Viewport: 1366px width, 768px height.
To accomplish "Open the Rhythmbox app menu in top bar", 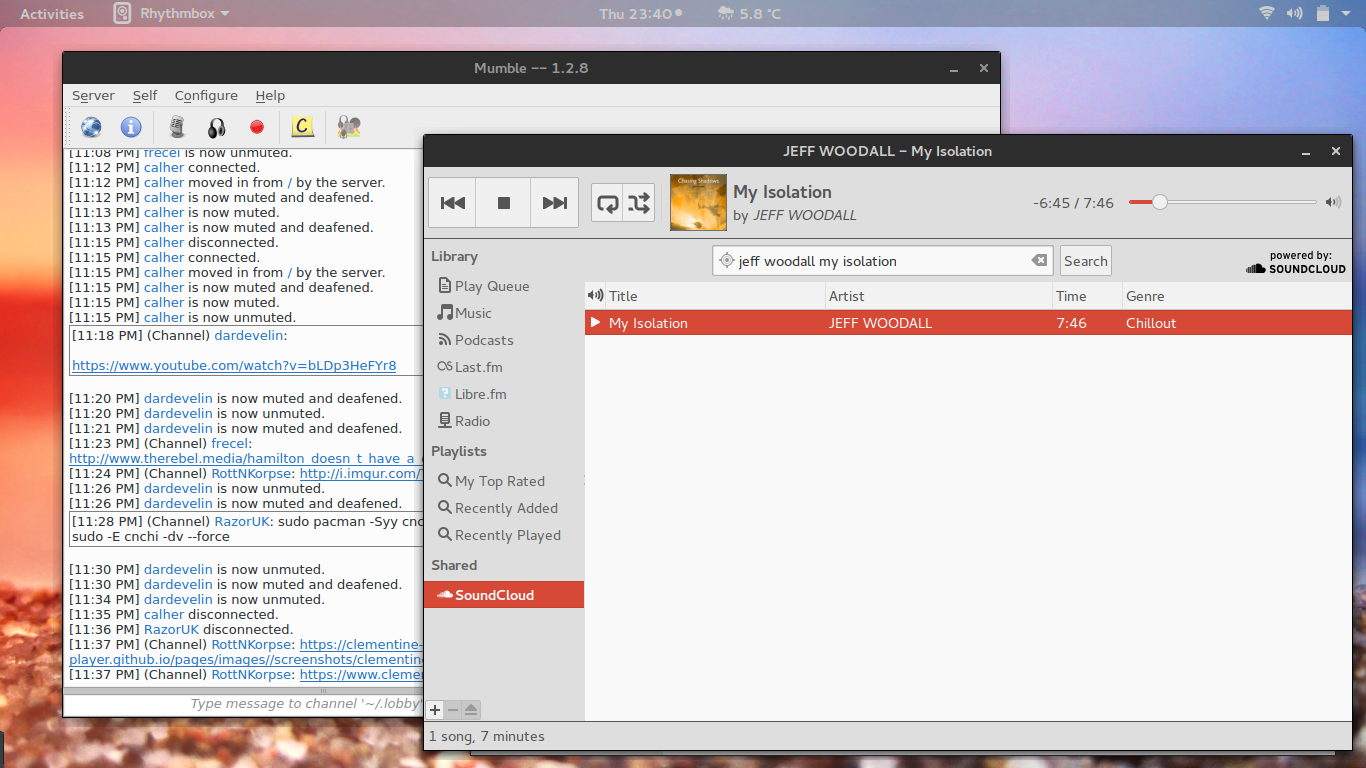I will (x=171, y=13).
